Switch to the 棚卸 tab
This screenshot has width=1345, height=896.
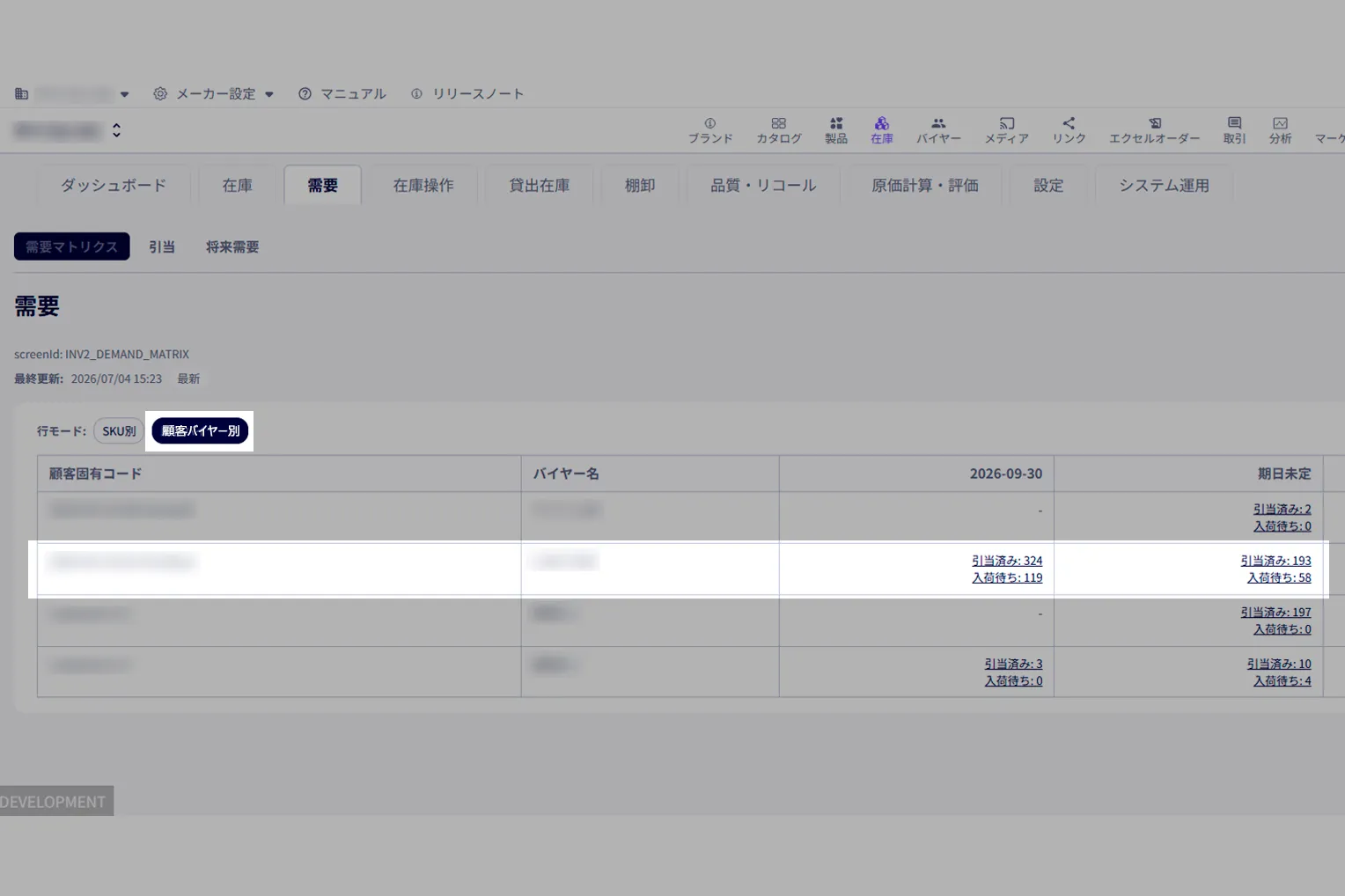pyautogui.click(x=640, y=185)
